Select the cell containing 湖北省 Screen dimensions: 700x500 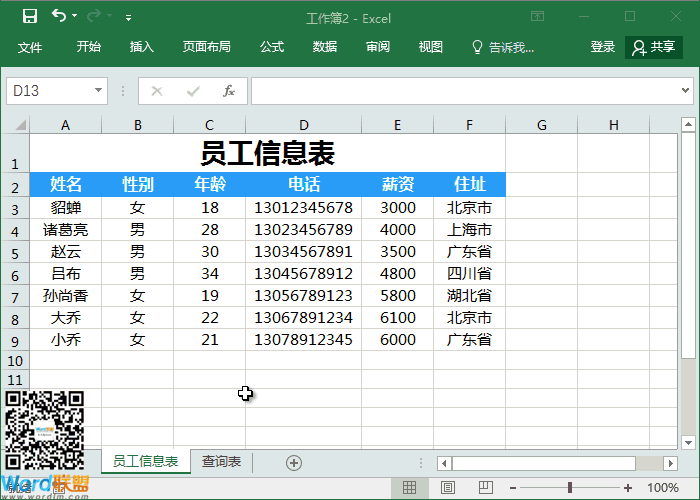tap(469, 296)
